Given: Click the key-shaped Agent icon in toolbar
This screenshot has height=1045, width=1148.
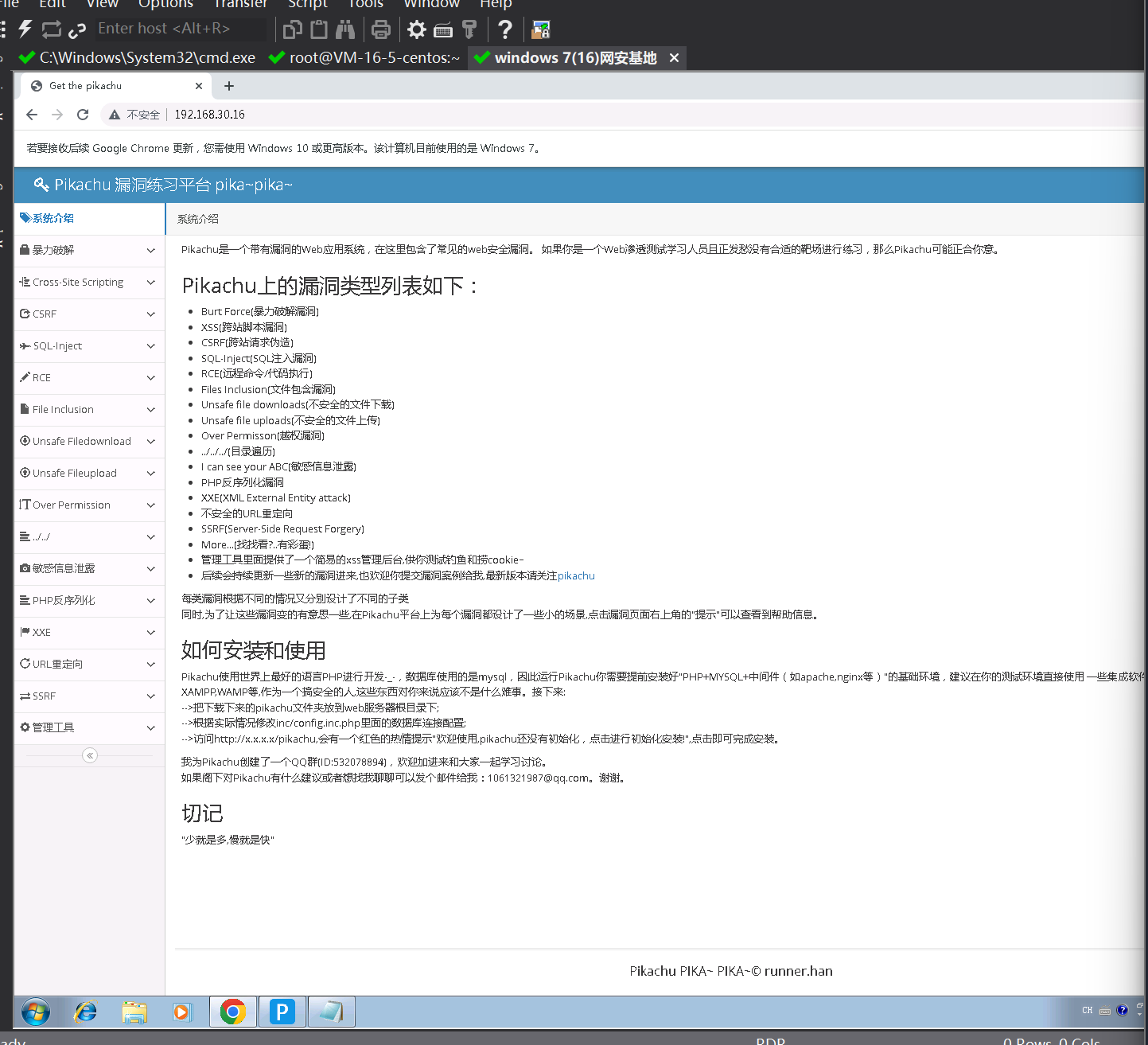Looking at the screenshot, I should 469,29.
